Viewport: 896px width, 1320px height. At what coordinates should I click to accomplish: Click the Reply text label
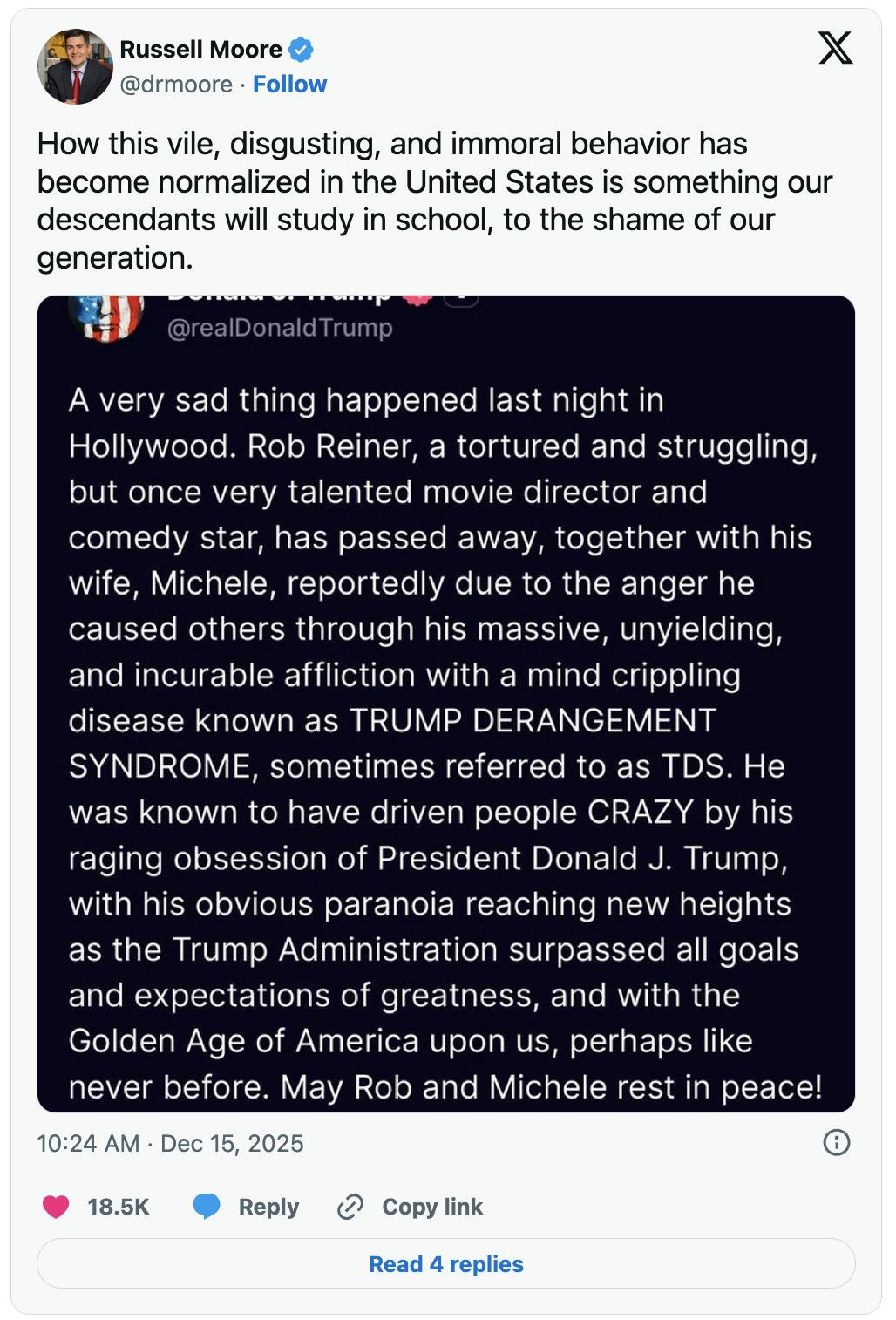click(x=267, y=1208)
